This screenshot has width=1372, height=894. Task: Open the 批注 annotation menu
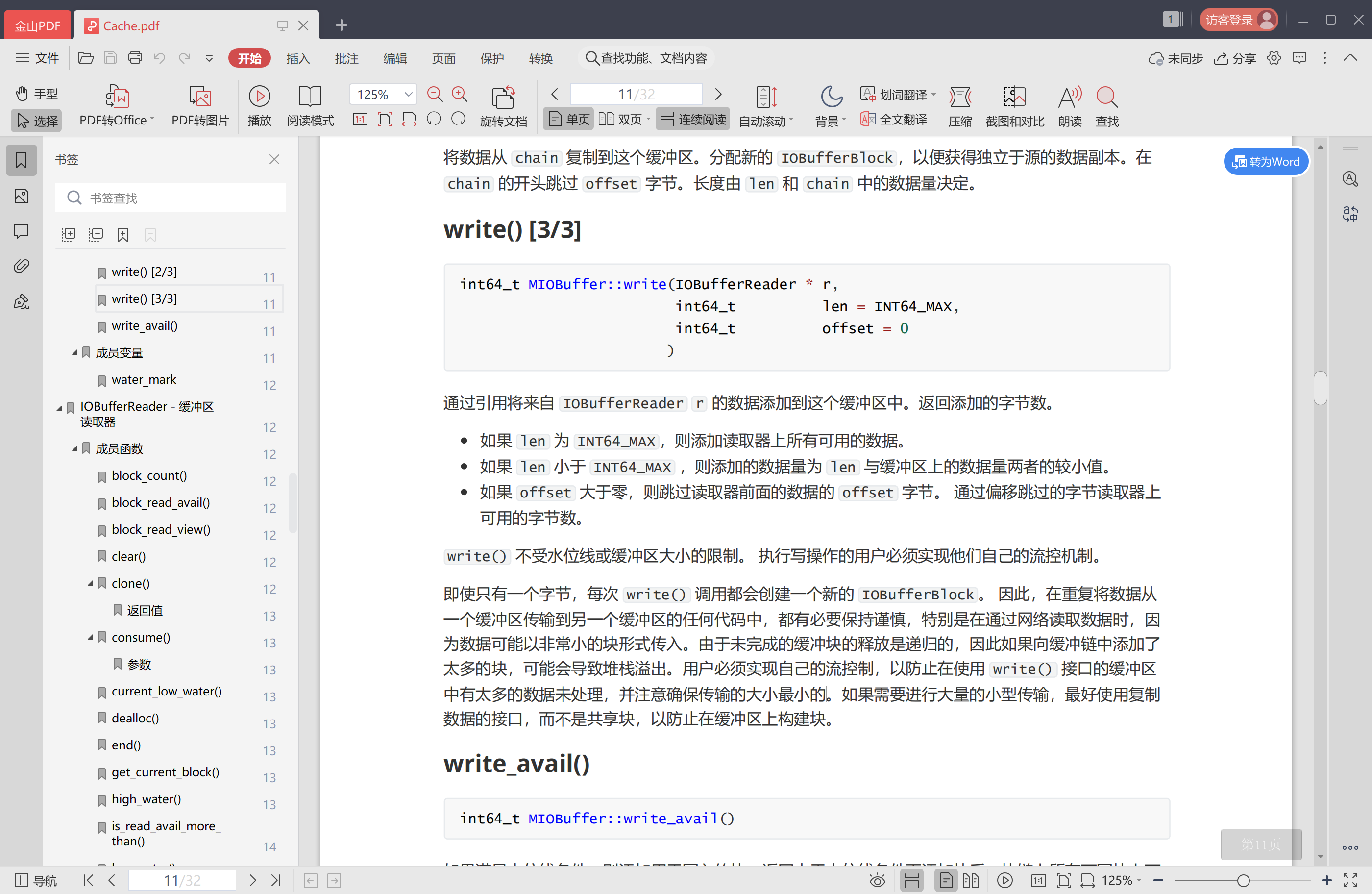coord(346,58)
